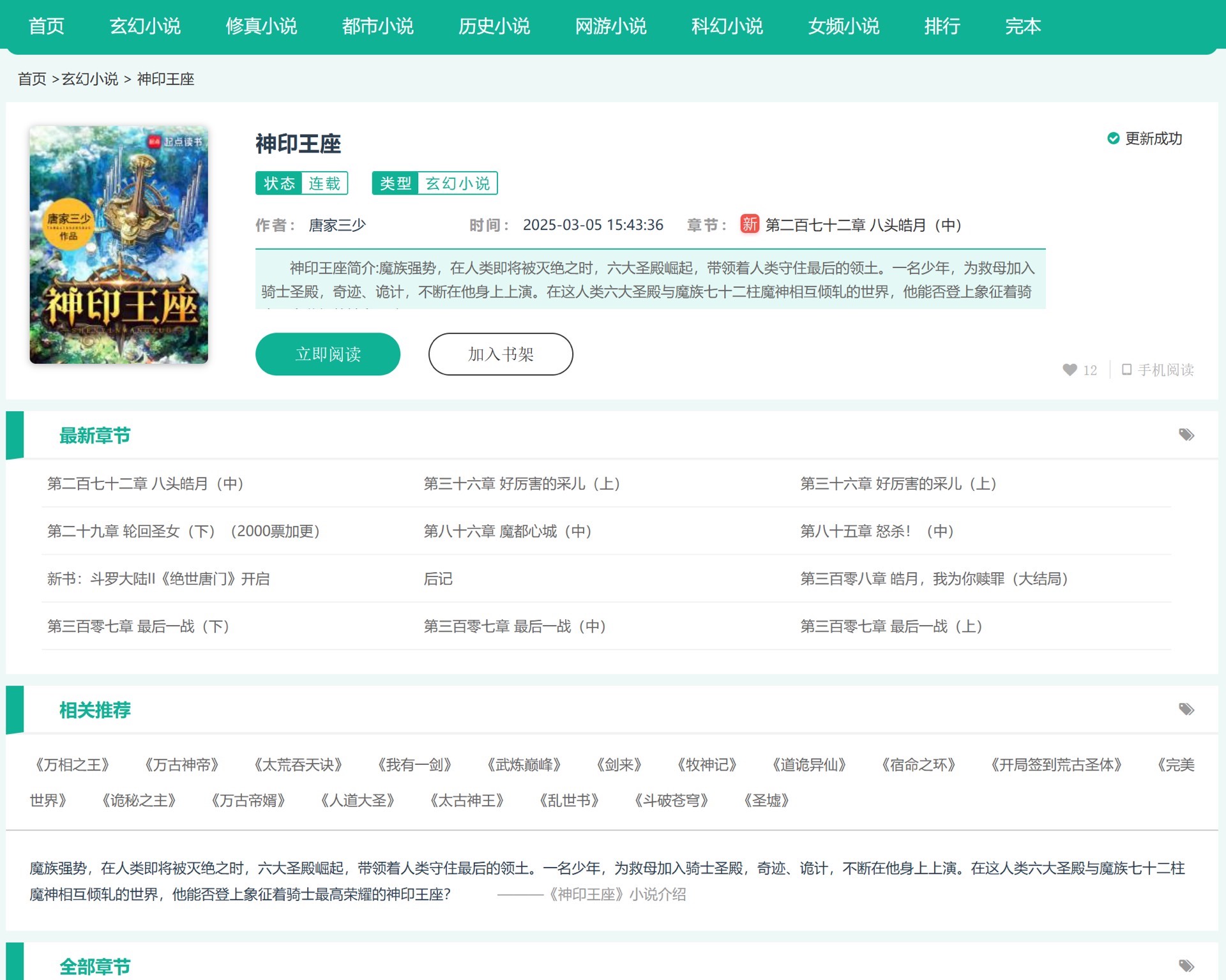Click the red 新 badge icon
This screenshot has width=1226, height=980.
pos(750,224)
